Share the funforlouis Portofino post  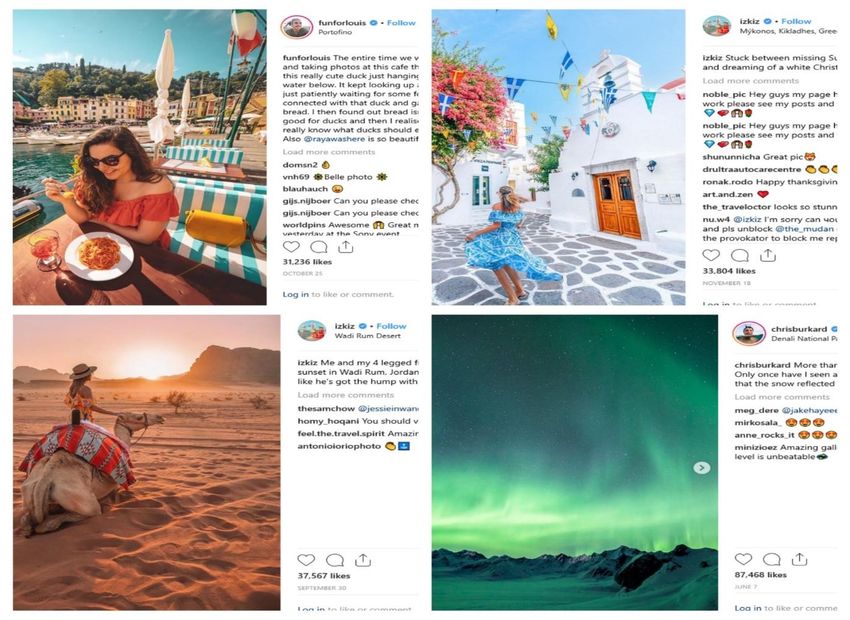[x=346, y=247]
